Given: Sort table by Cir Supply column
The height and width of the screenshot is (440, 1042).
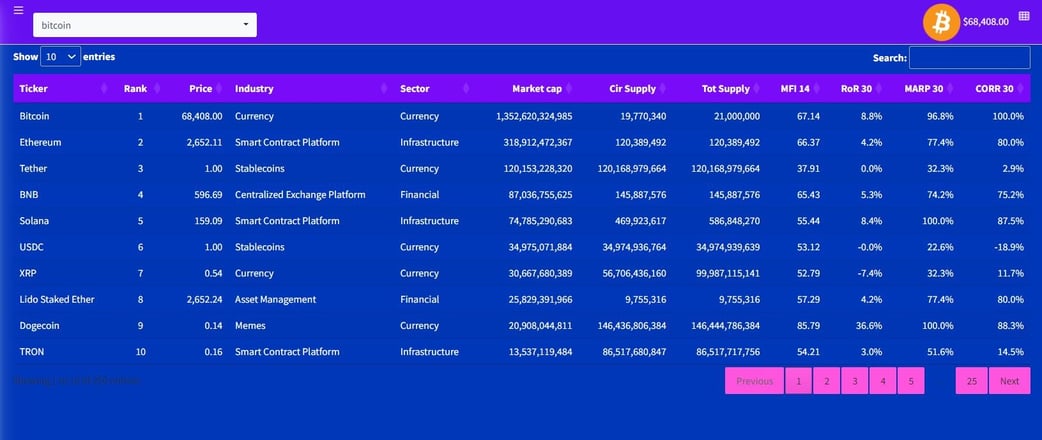Looking at the screenshot, I should [x=625, y=88].
